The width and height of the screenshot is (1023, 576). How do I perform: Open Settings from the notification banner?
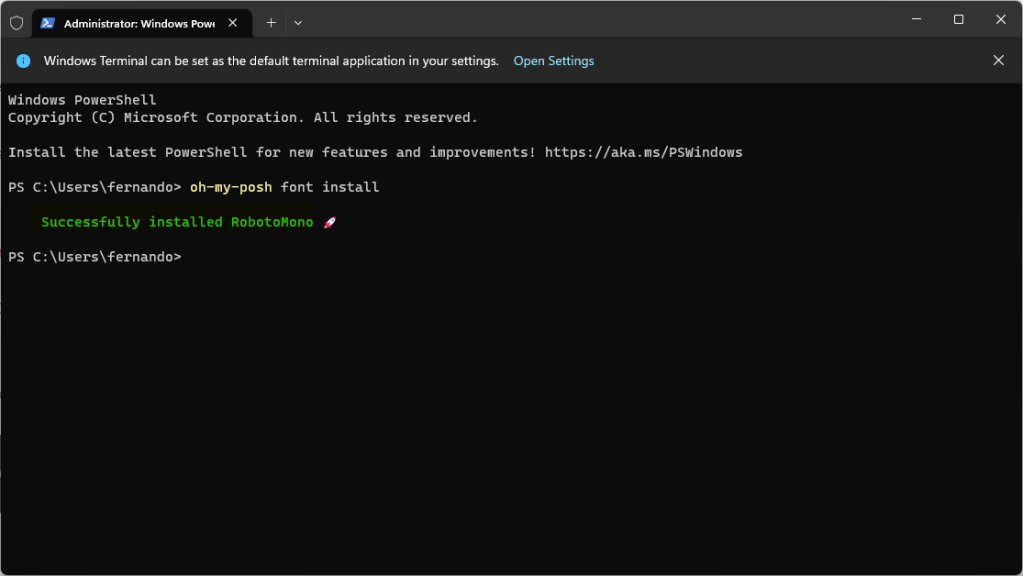coord(553,61)
